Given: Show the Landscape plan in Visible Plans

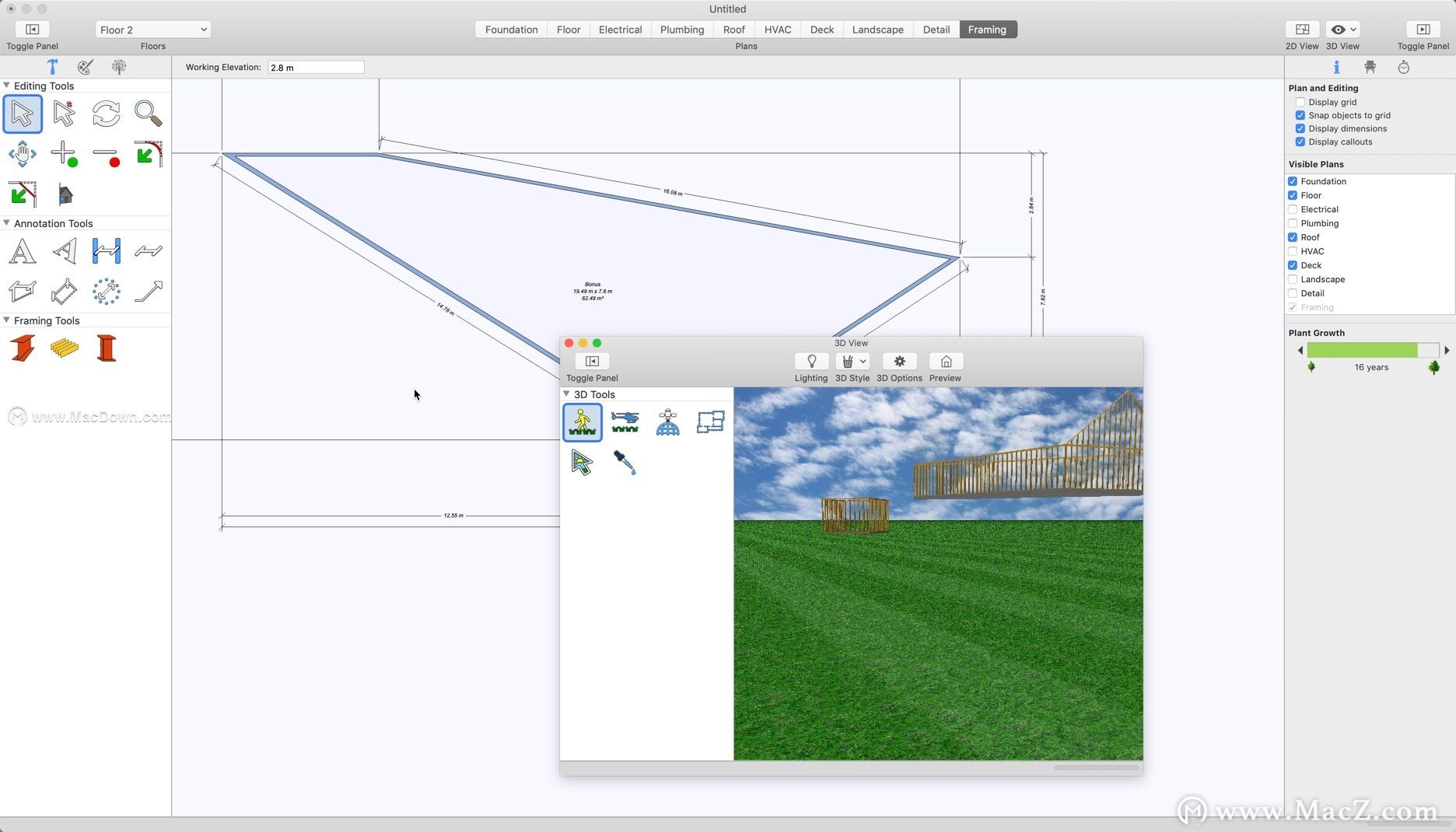Looking at the screenshot, I should [1292, 279].
